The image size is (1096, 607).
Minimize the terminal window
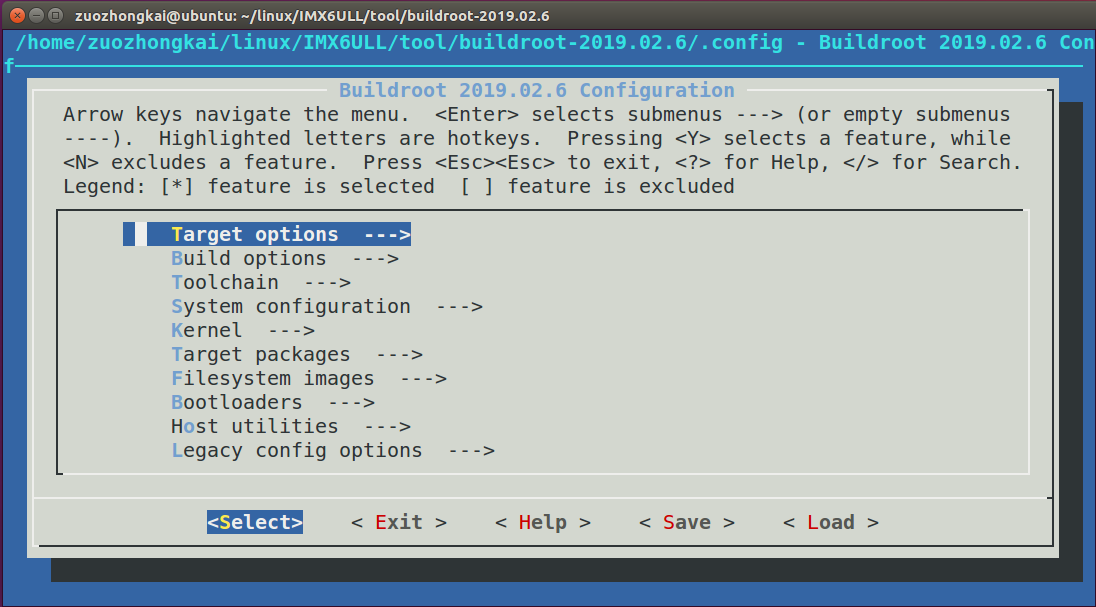point(37,15)
